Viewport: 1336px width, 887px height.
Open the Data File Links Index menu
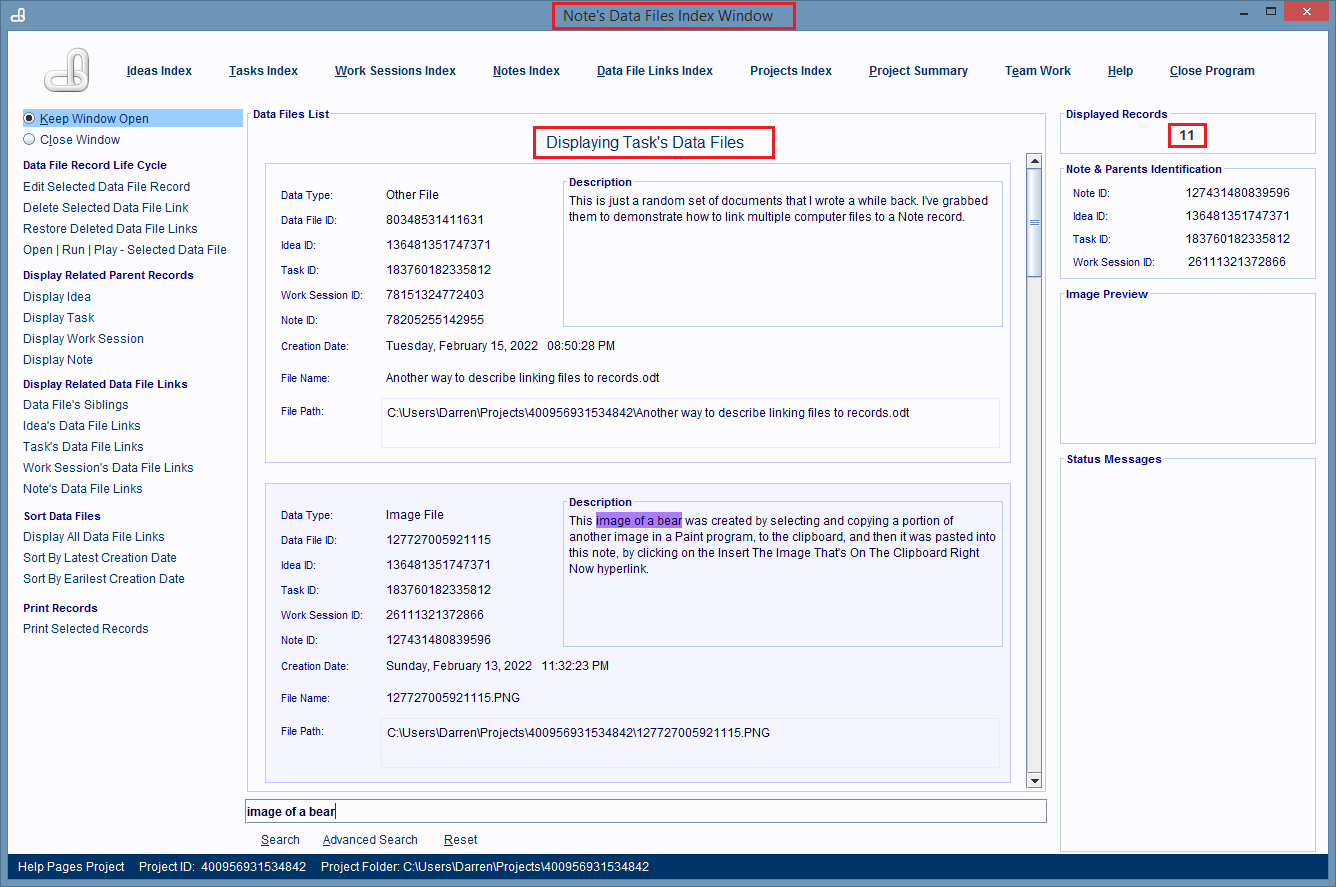[x=654, y=71]
